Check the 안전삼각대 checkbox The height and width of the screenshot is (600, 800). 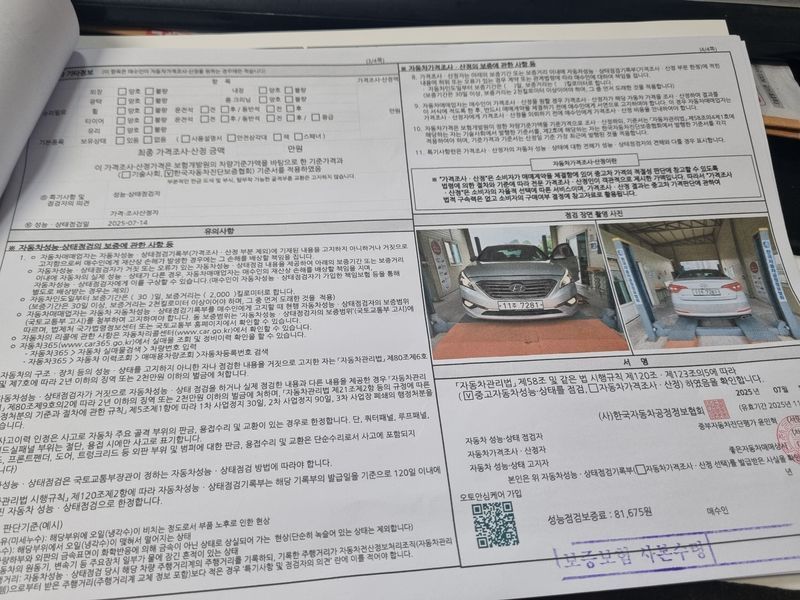(232, 137)
